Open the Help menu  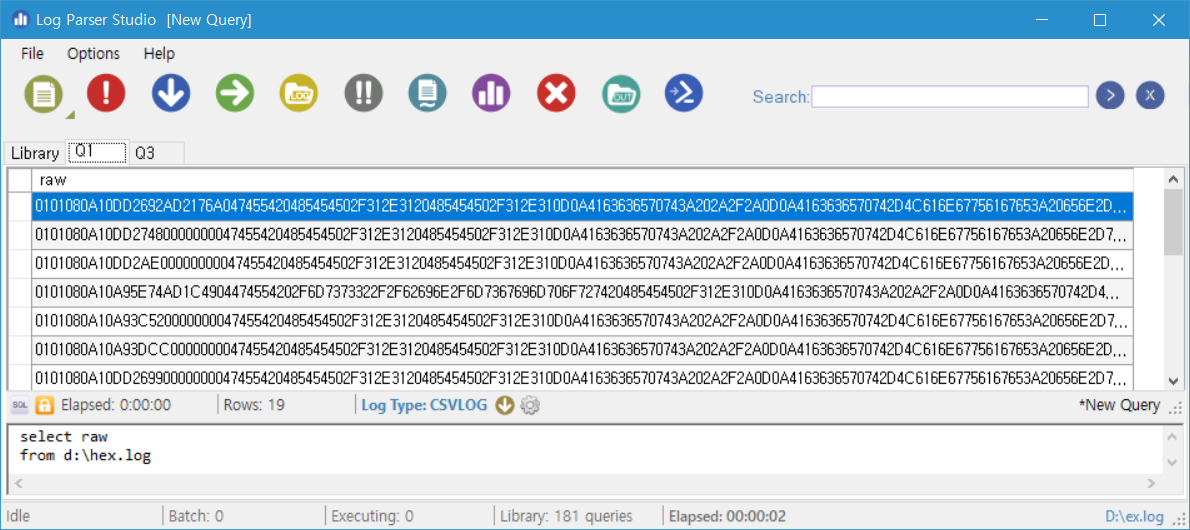159,53
